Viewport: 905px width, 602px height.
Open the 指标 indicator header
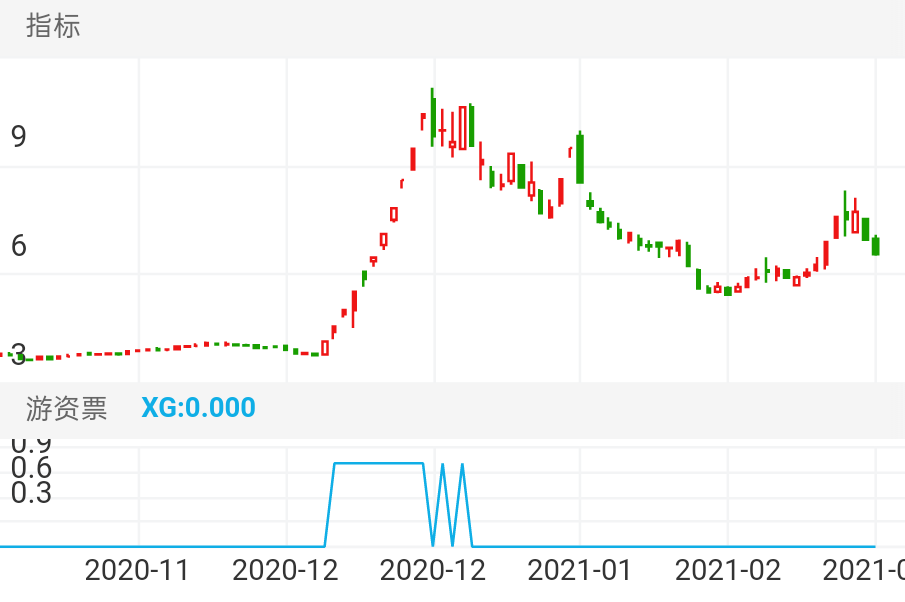(x=53, y=27)
